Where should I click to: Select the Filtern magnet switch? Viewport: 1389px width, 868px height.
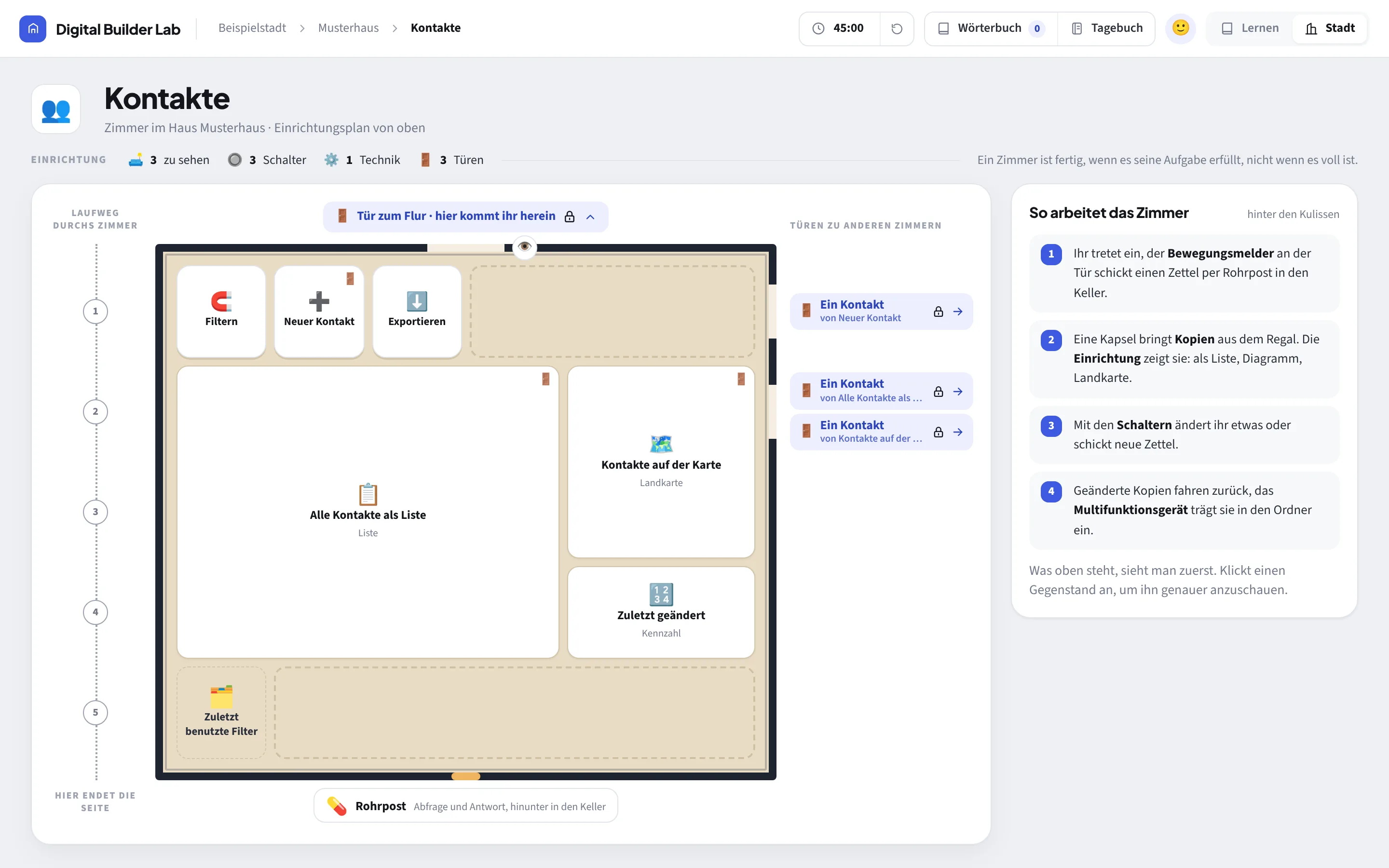(221, 311)
